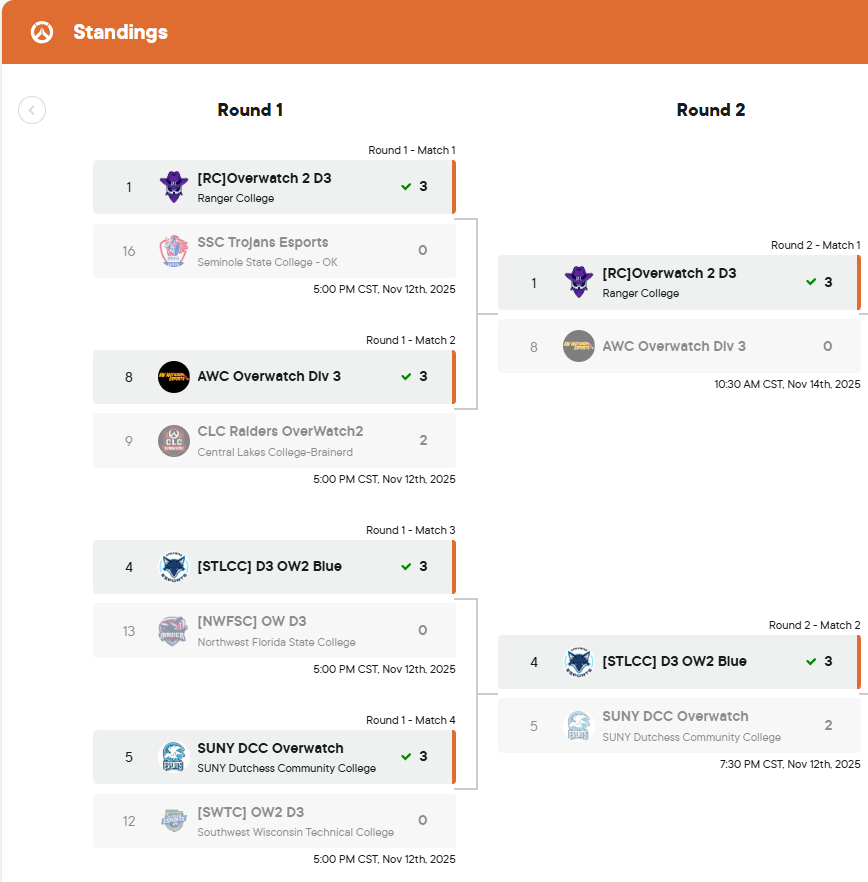Click the Ranger College logo in Round 1 Match 1

174,187
